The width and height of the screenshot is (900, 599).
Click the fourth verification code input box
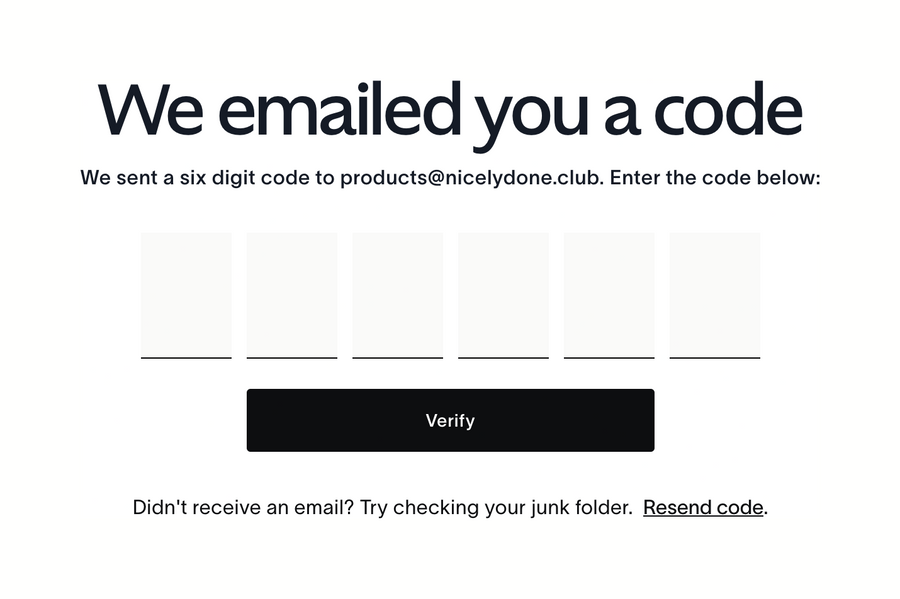[503, 295]
